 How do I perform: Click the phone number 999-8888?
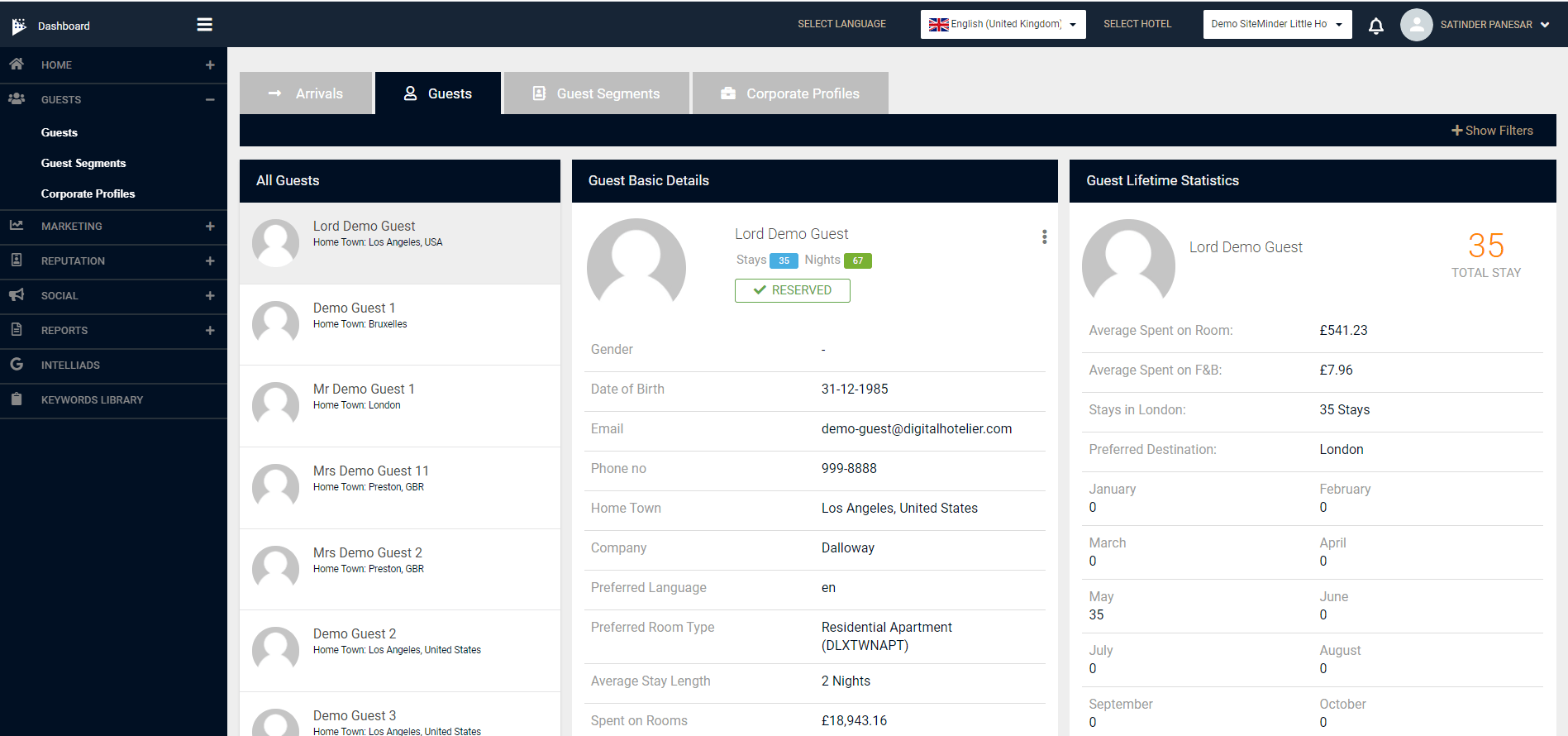pyautogui.click(x=849, y=468)
